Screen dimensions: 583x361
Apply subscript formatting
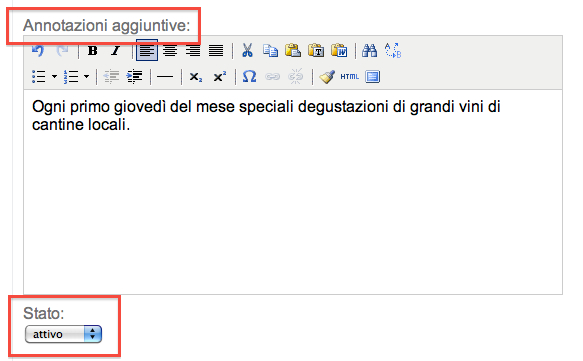(x=196, y=77)
